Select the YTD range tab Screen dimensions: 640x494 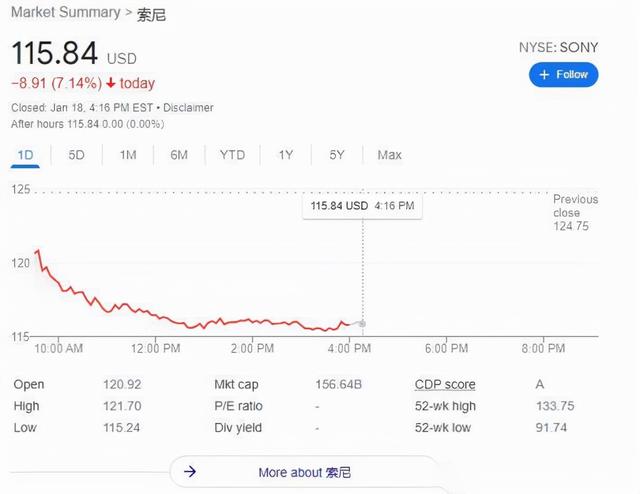[232, 155]
